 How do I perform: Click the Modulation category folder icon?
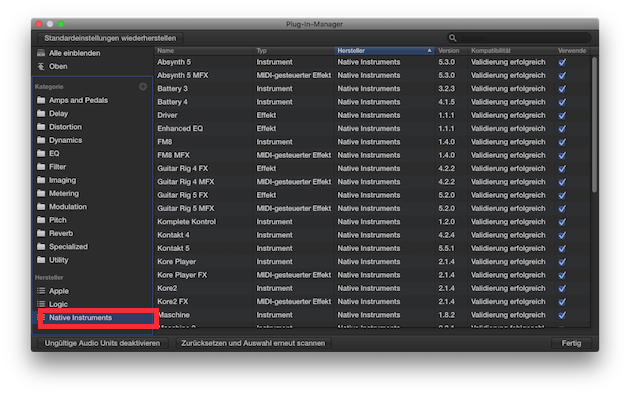coord(41,207)
